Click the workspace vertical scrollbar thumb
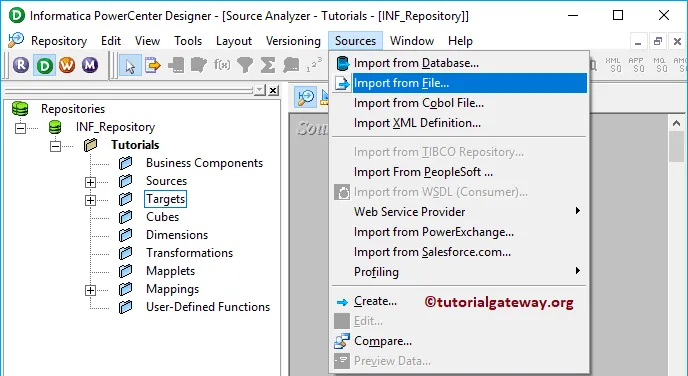This screenshot has width=688, height=376. (x=676, y=147)
